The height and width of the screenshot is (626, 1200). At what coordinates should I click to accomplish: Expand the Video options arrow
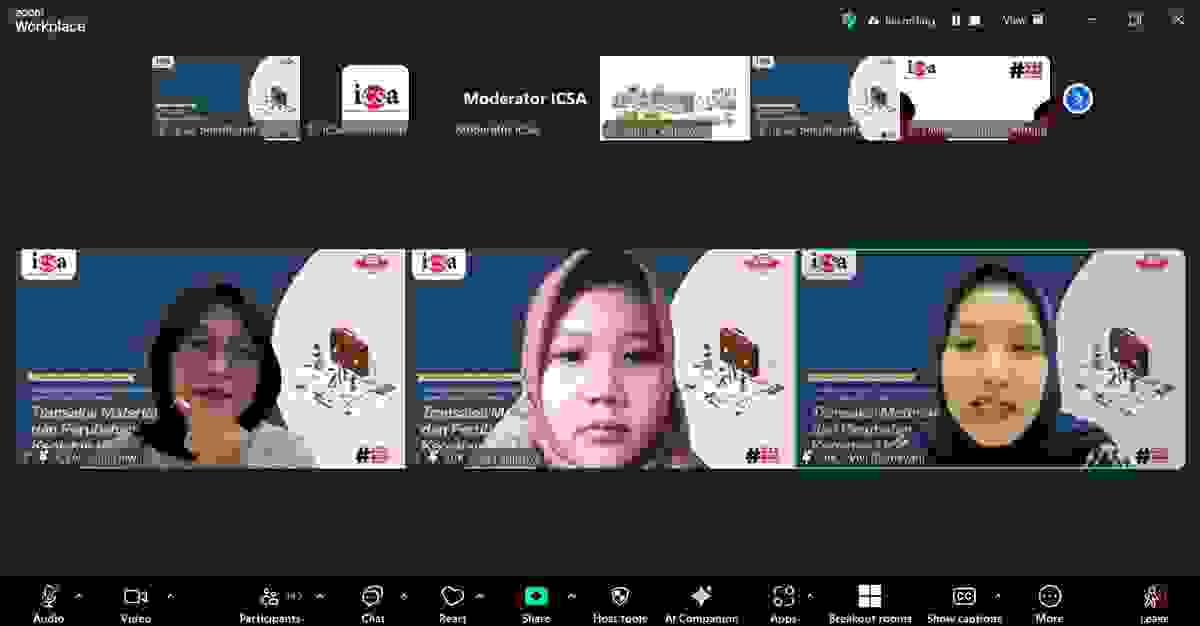pyautogui.click(x=170, y=595)
